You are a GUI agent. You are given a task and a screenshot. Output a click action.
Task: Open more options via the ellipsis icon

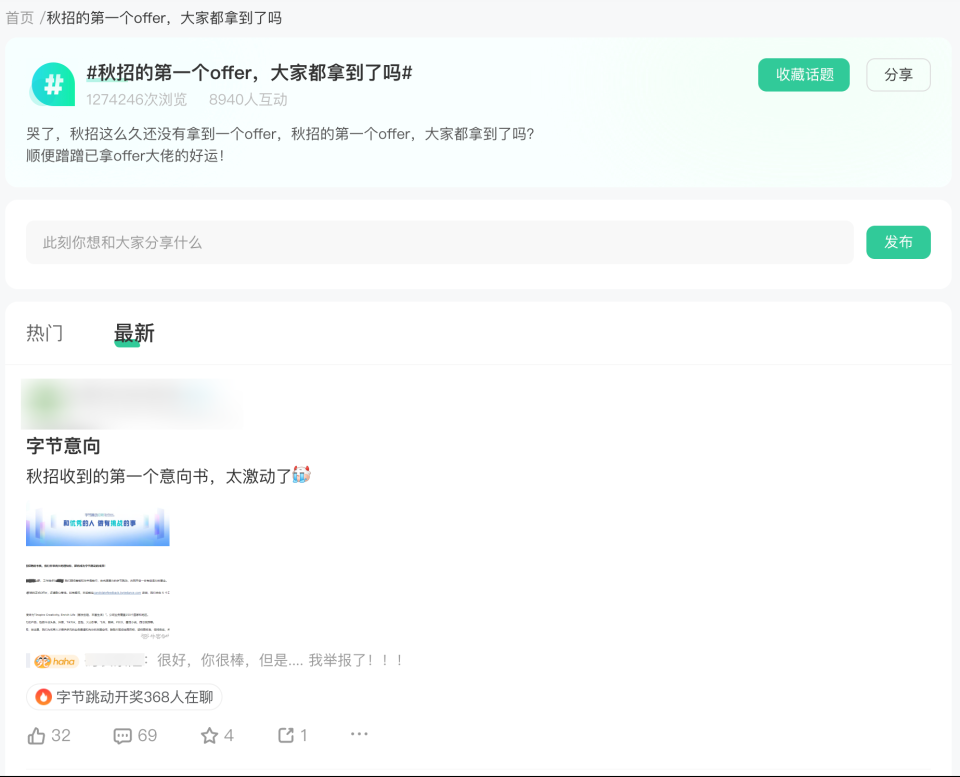[x=359, y=735]
